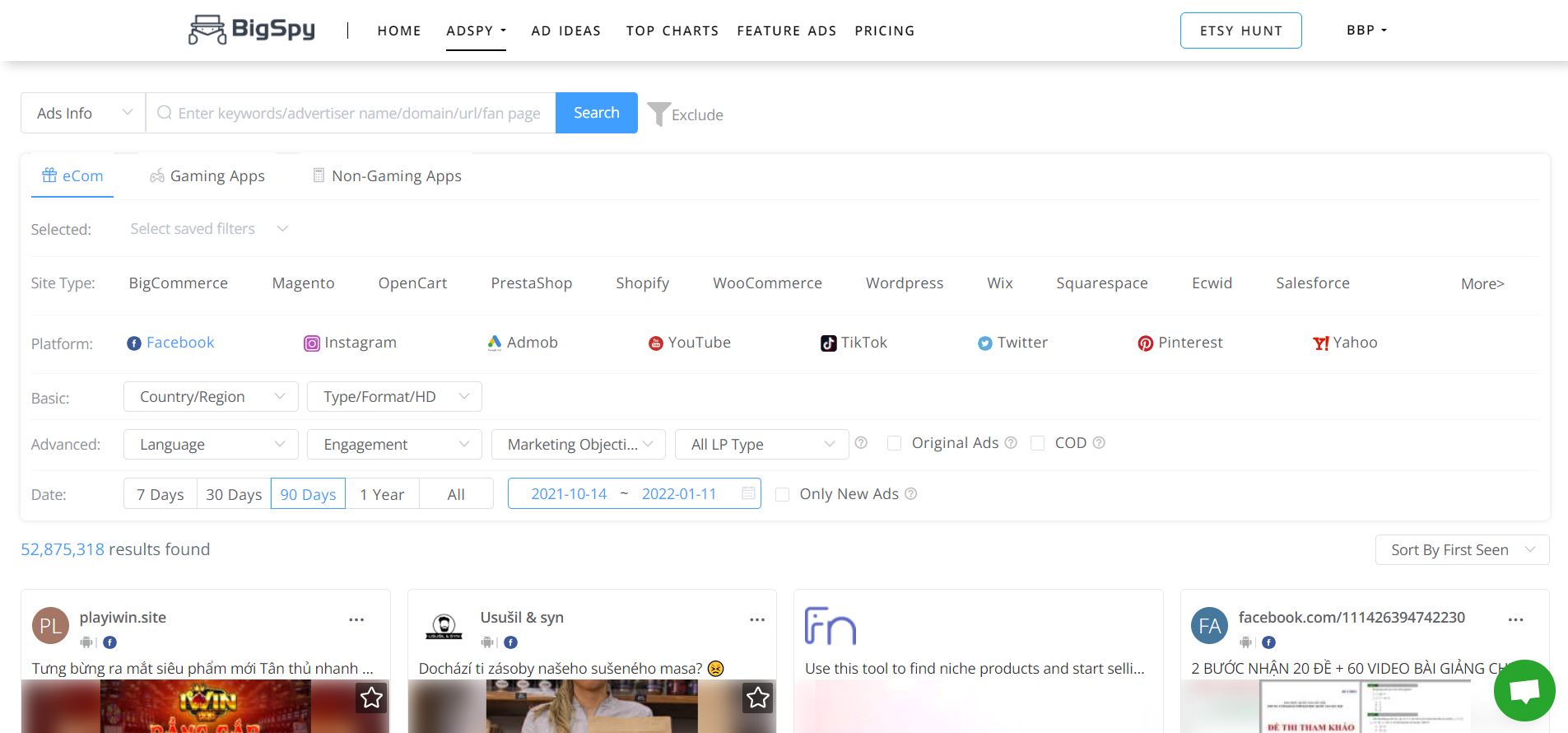Image resolution: width=1568 pixels, height=733 pixels.
Task: Open the Sort By First Seen dropdown
Action: pyautogui.click(x=1461, y=550)
